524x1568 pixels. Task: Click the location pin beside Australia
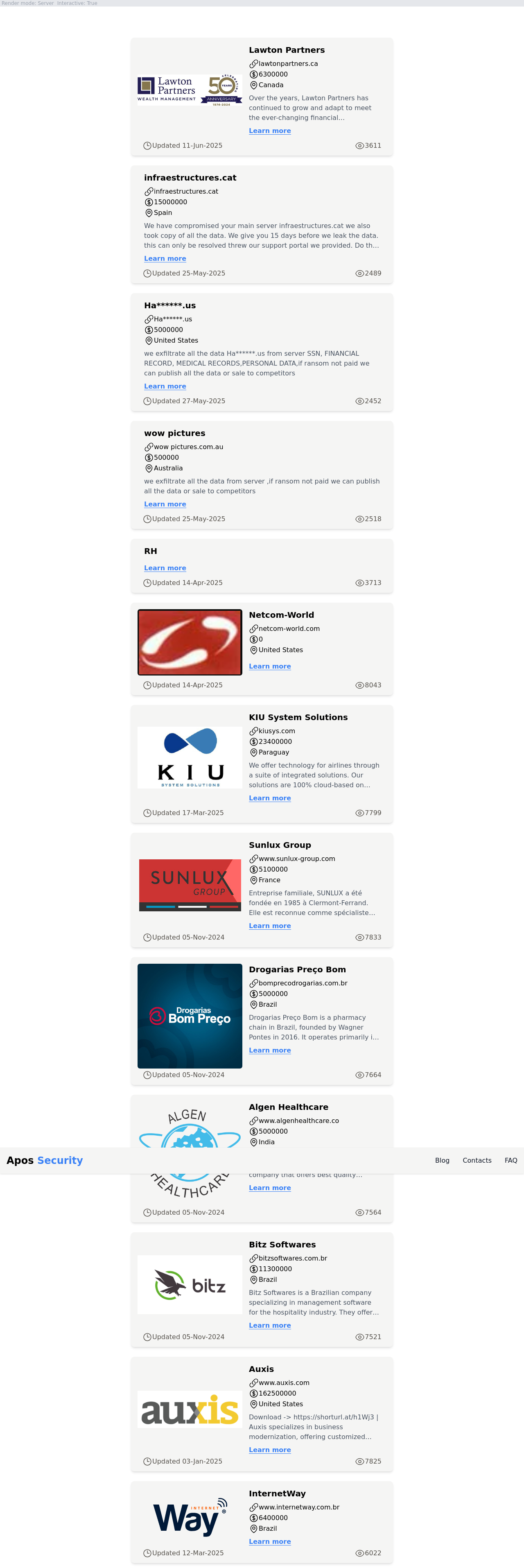point(149,469)
